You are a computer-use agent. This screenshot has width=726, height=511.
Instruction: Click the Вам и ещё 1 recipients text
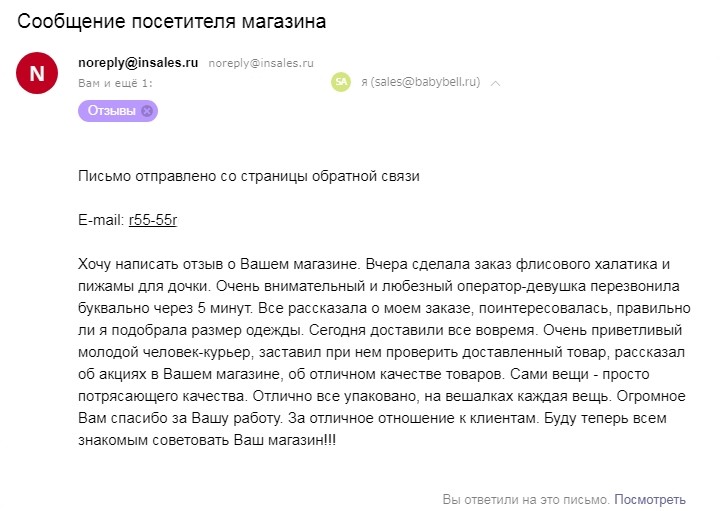point(115,83)
